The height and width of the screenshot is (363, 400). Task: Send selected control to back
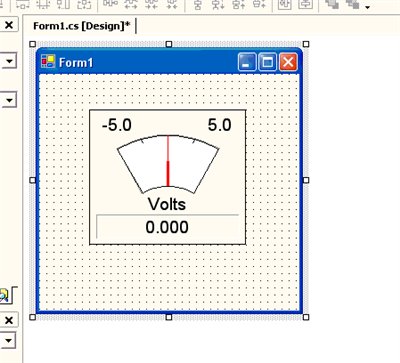352,4
